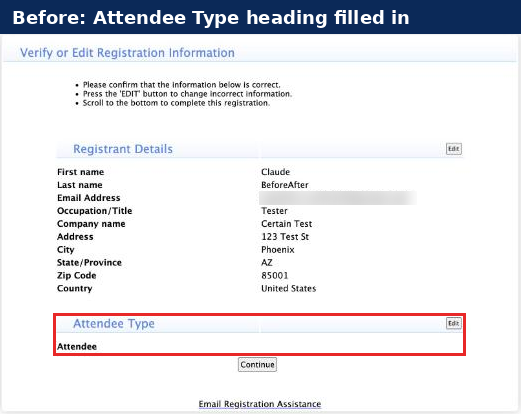
Task: Click the value United States
Action: click(289, 289)
